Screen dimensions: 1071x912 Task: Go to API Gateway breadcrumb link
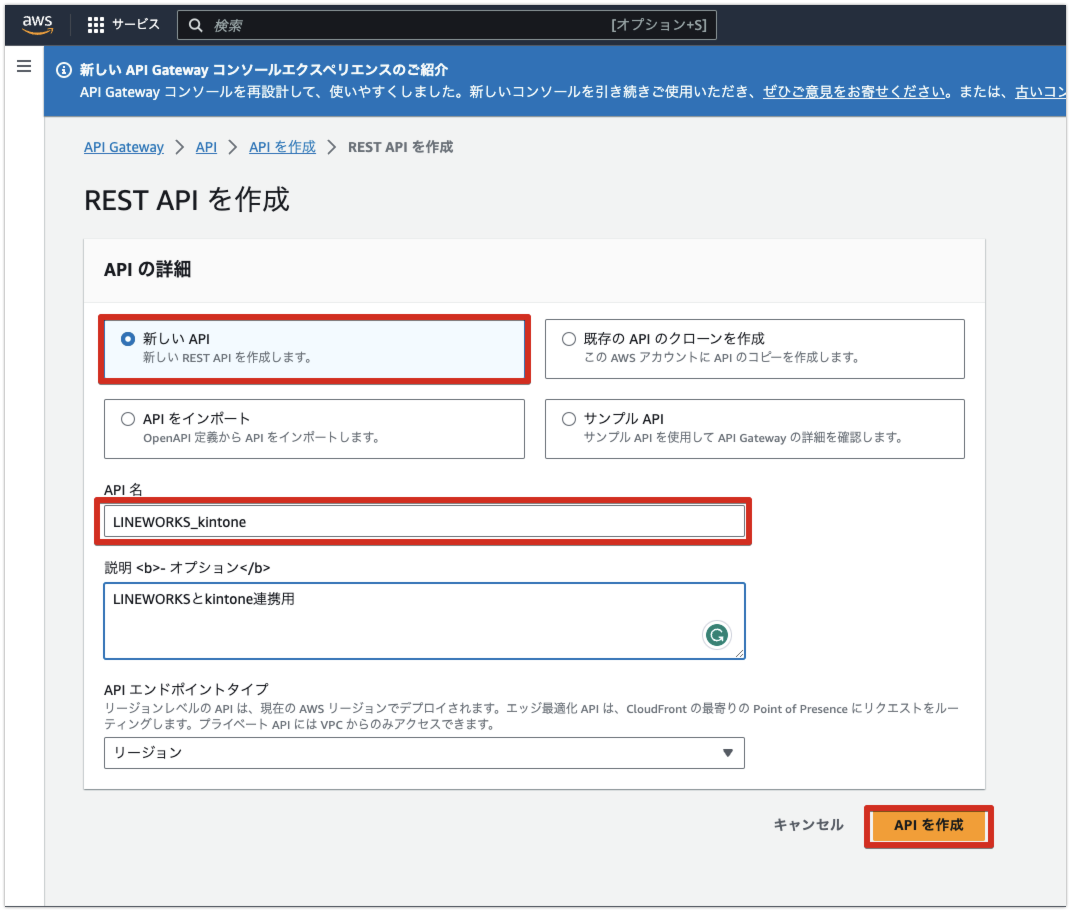(123, 147)
